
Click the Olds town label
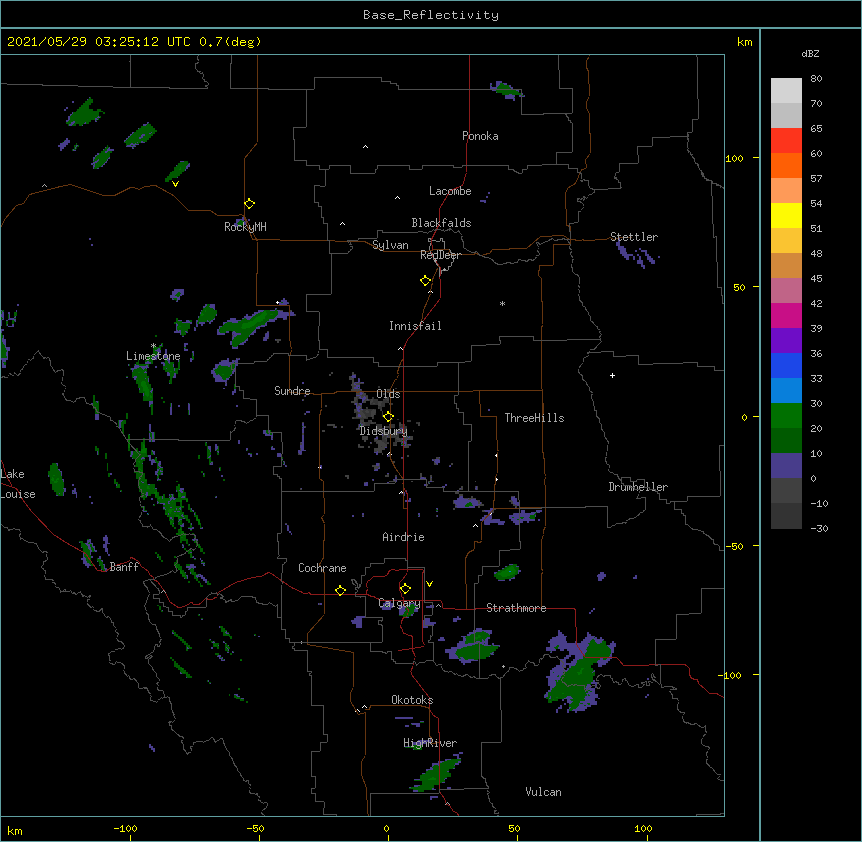[388, 394]
